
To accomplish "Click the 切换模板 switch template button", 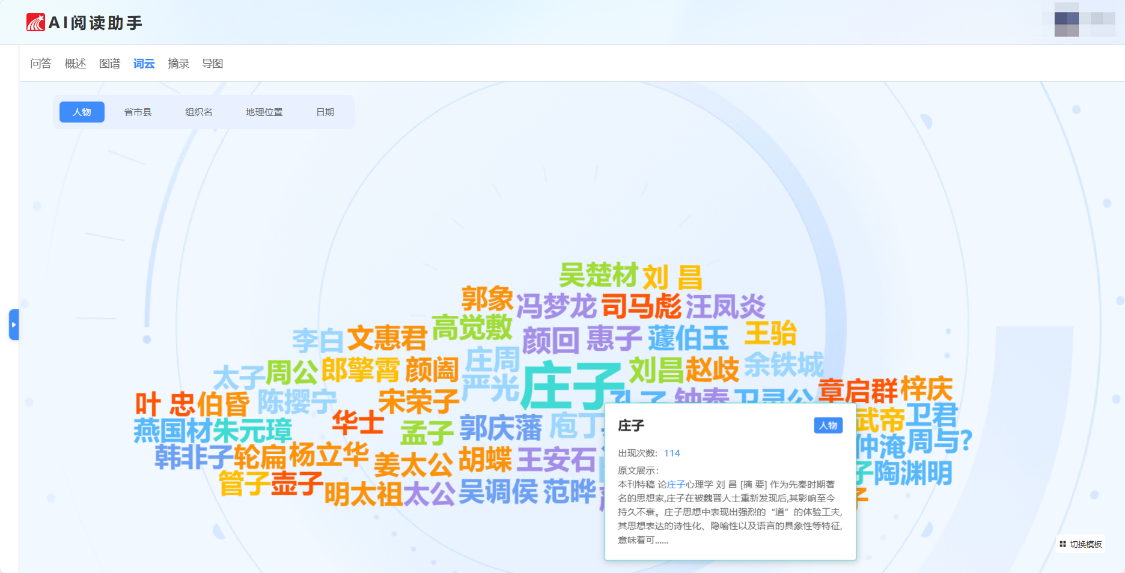I will (x=1081, y=544).
